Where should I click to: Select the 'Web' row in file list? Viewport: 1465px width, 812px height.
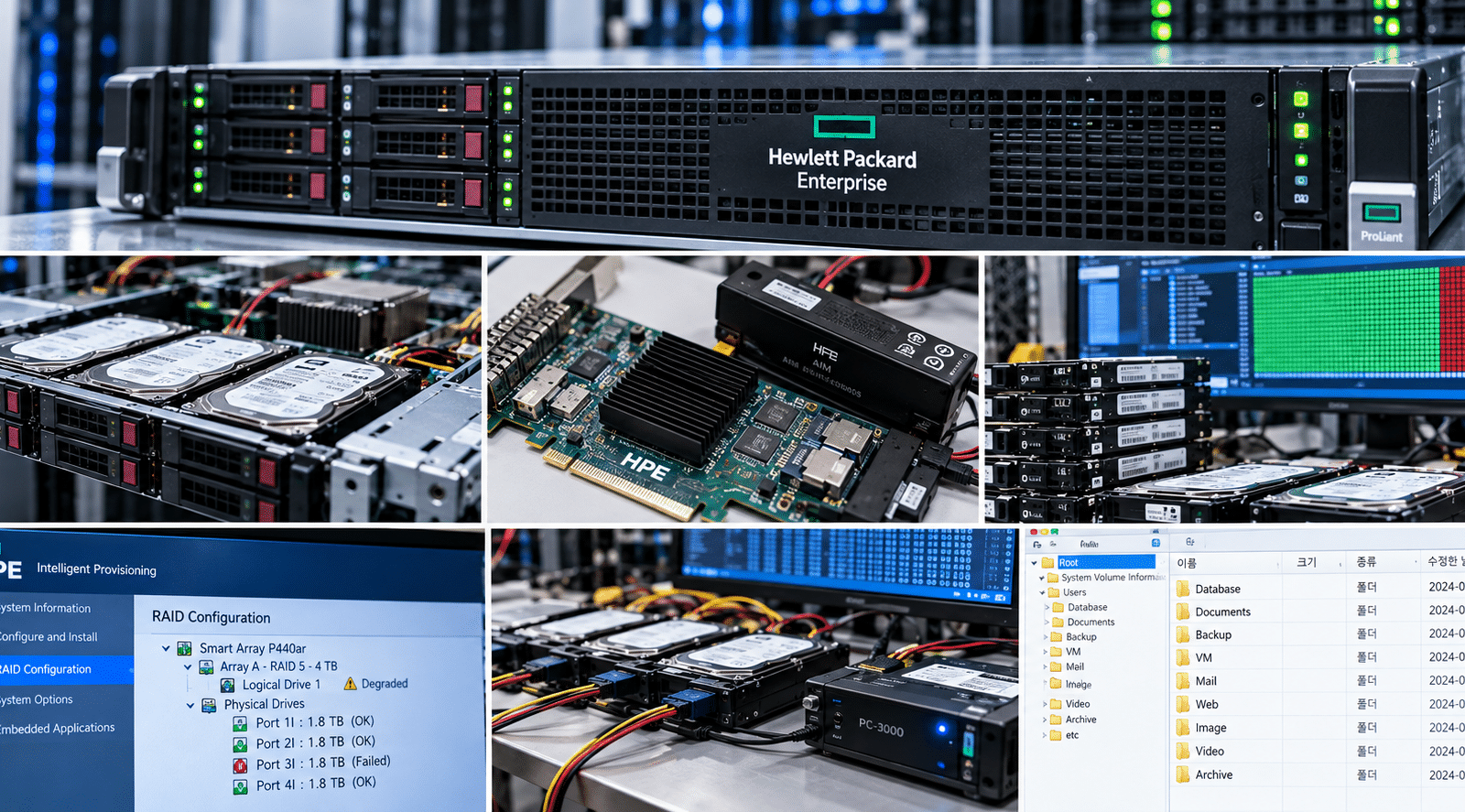click(1318, 704)
